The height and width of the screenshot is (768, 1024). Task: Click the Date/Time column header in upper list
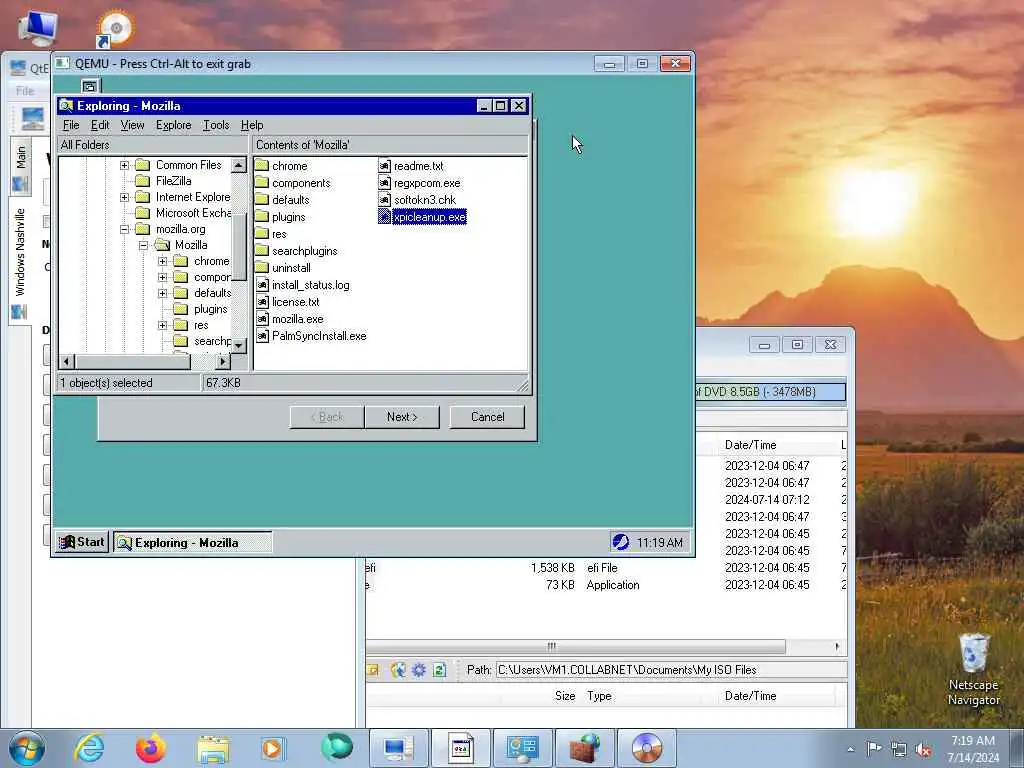750,445
